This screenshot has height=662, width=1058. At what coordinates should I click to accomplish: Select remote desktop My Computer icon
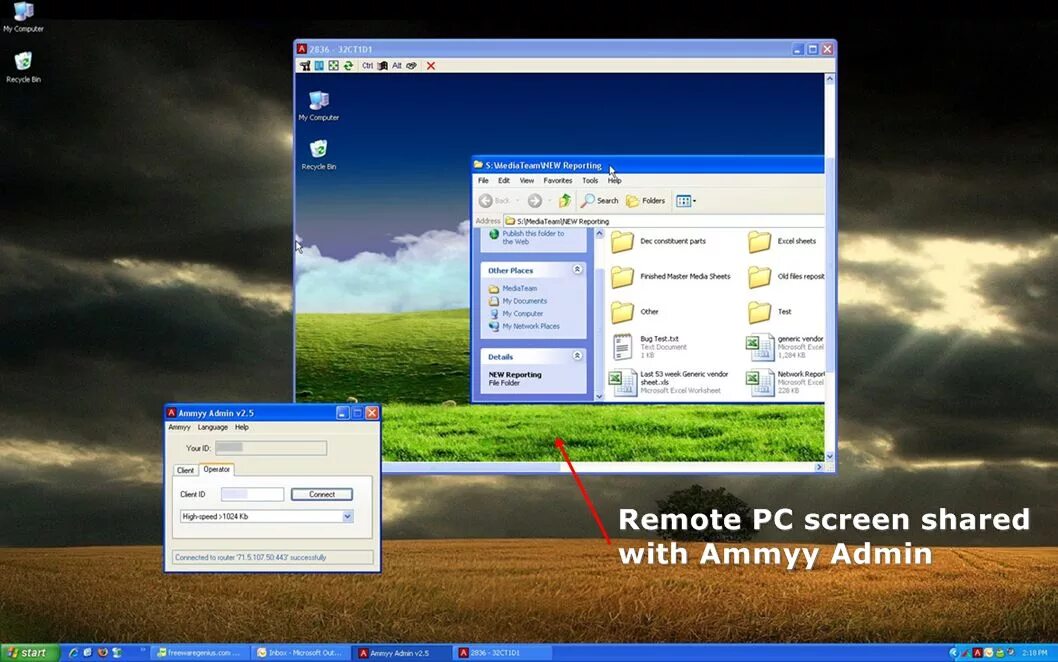(318, 106)
